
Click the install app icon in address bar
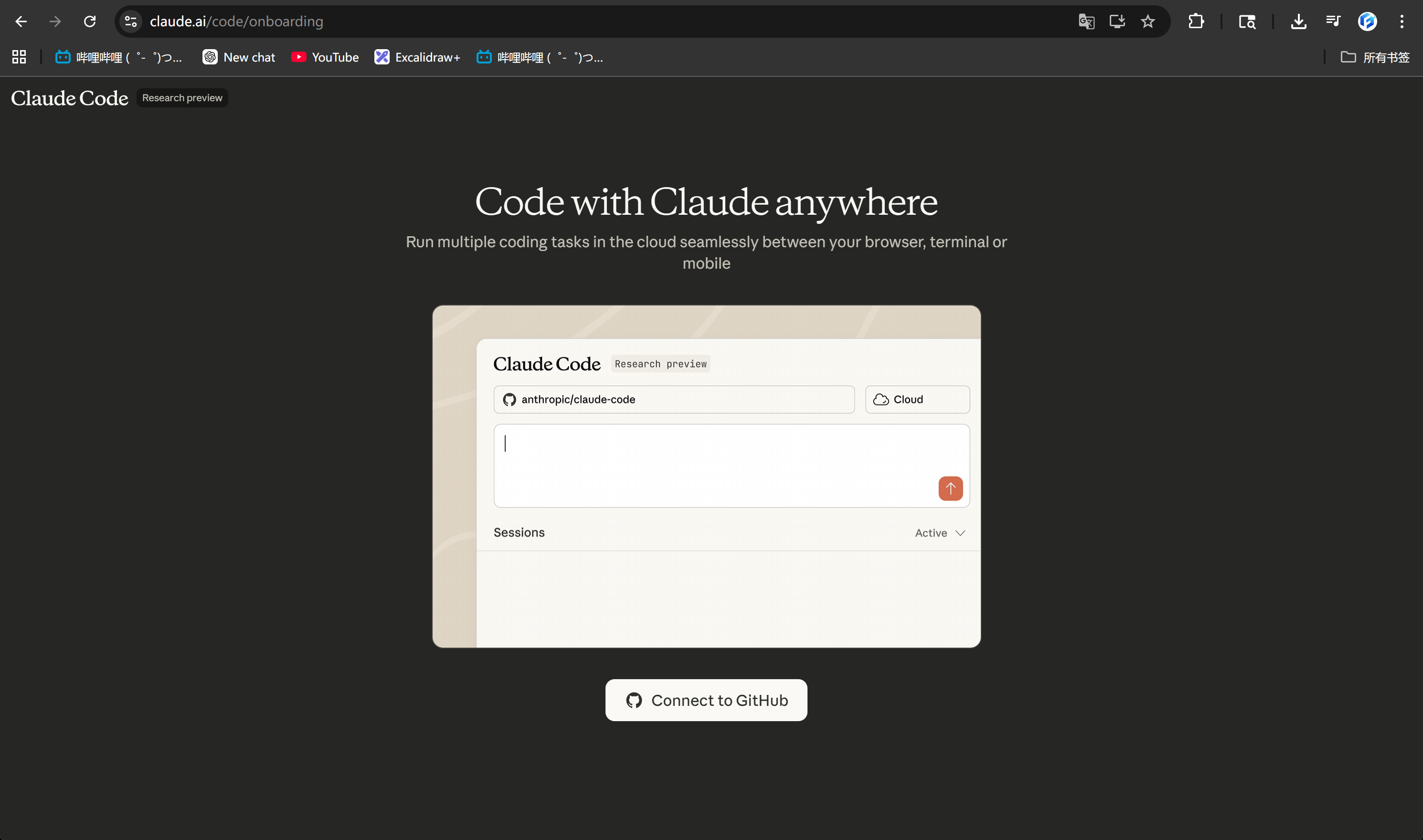coord(1116,21)
